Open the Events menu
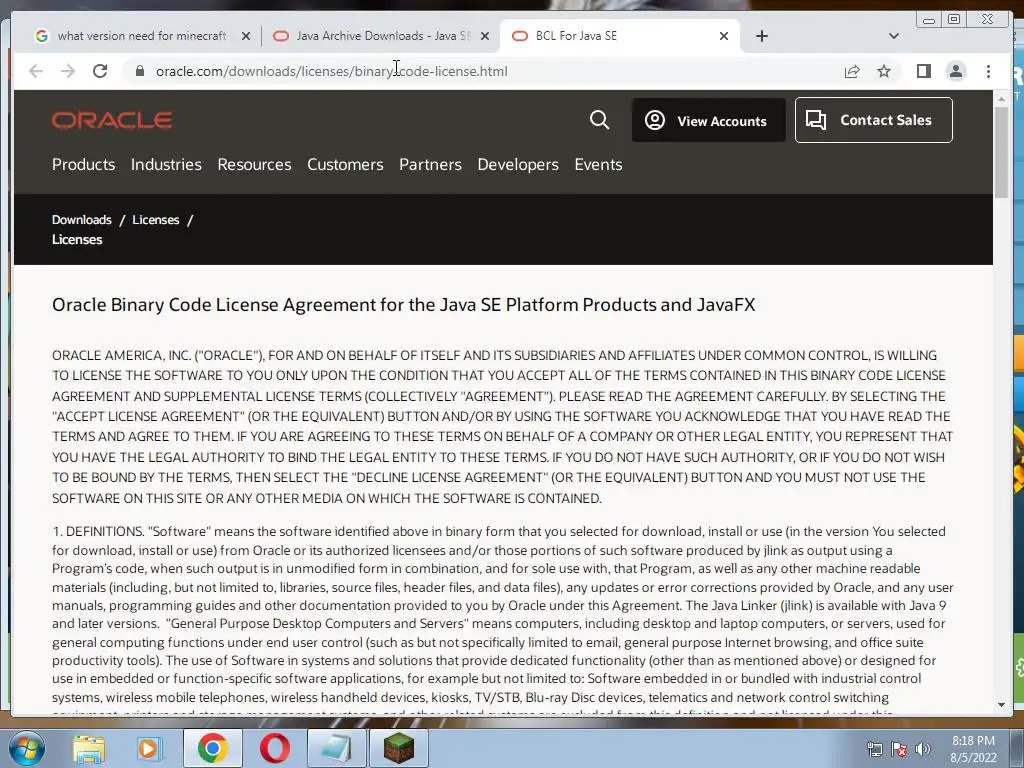 (x=598, y=165)
